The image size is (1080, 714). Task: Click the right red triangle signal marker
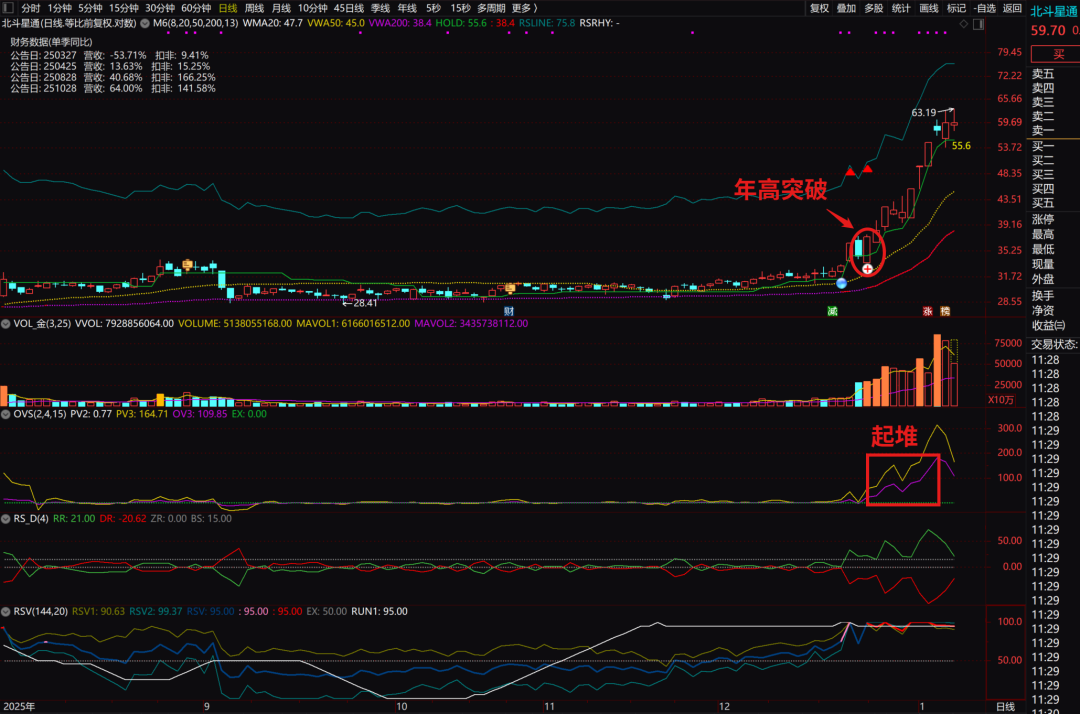tap(868, 169)
